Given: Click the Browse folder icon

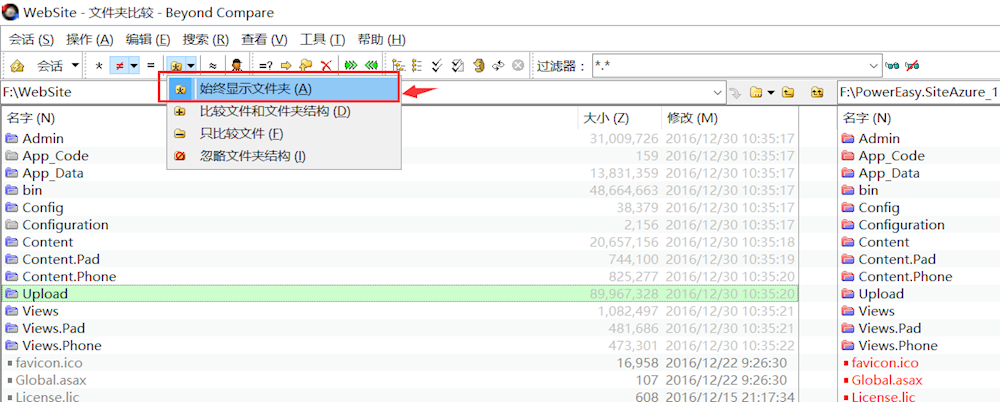Looking at the screenshot, I should (756, 93).
